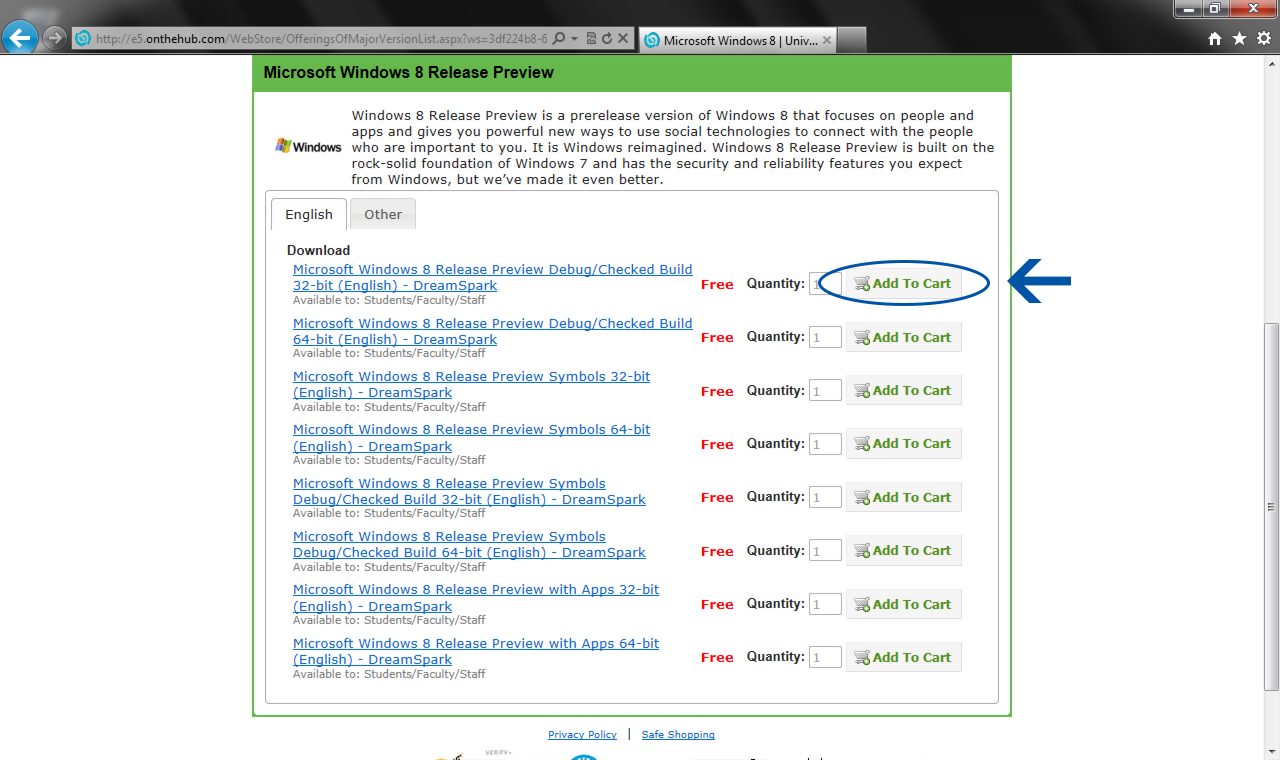Viewport: 1280px width, 760px height.
Task: Add Release Preview with Apps 64-bit to cart
Action: 904,657
